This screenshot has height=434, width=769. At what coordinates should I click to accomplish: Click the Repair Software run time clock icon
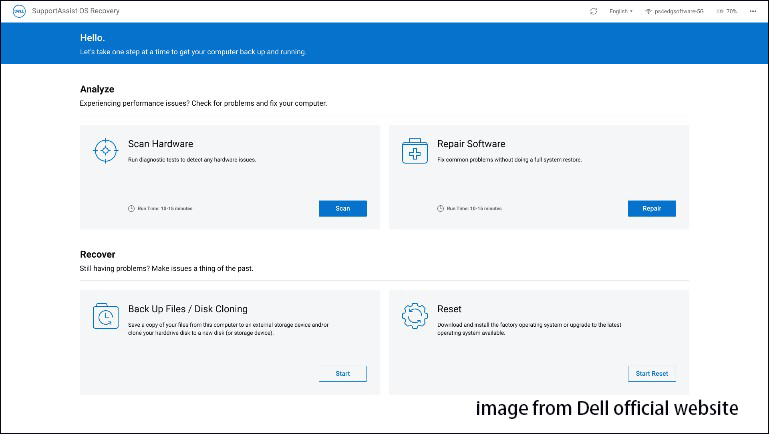click(x=440, y=208)
